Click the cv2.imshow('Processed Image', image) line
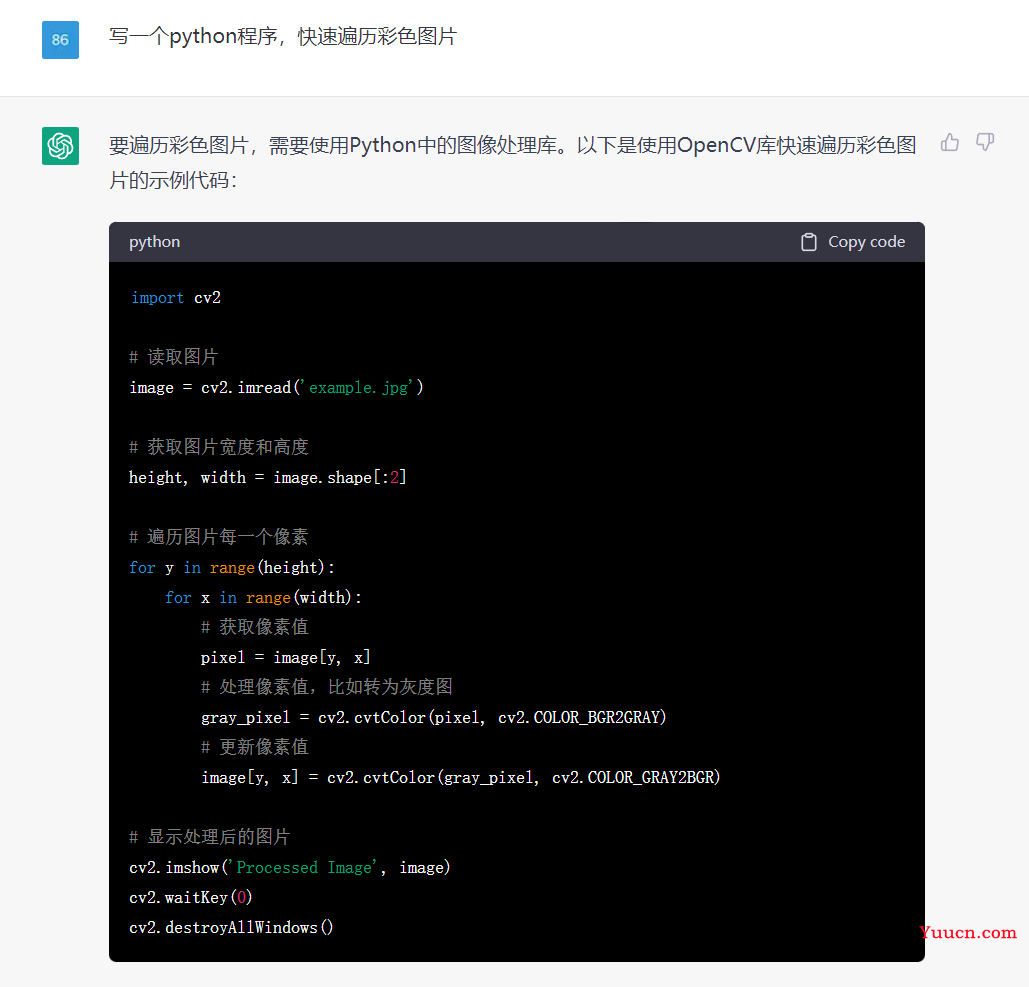 [x=289, y=868]
